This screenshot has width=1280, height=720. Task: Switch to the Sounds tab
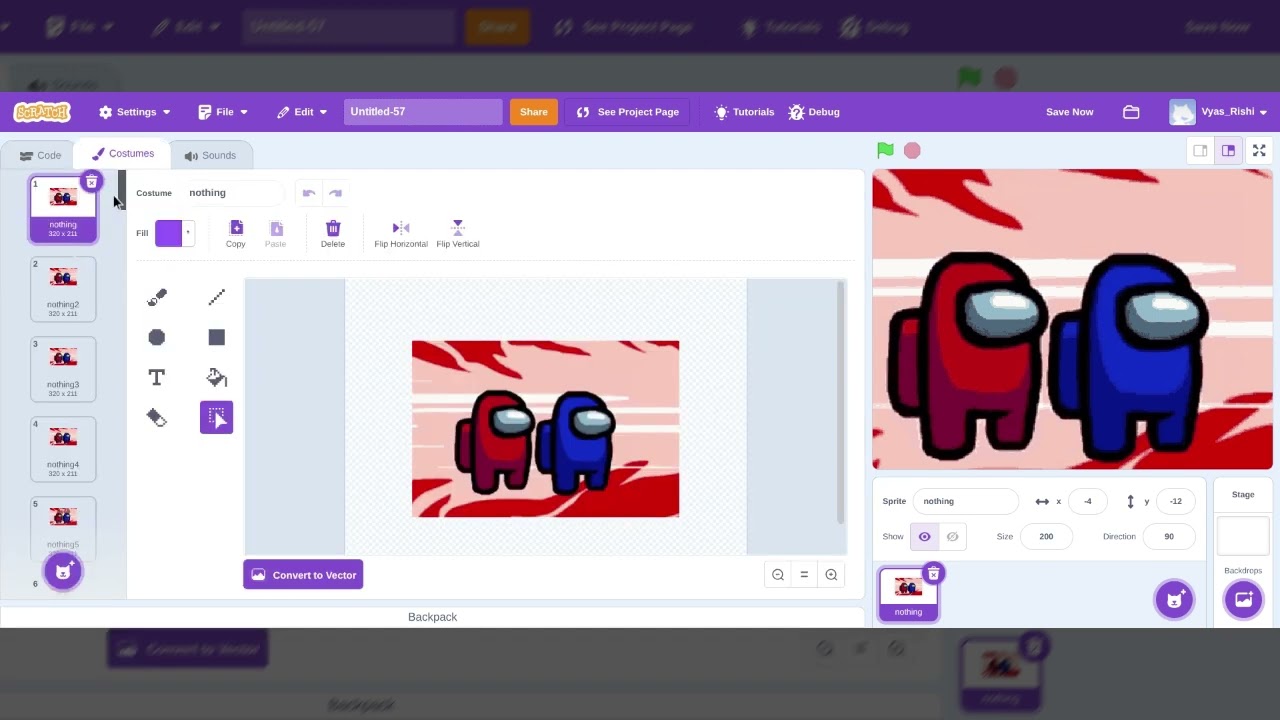click(x=210, y=155)
